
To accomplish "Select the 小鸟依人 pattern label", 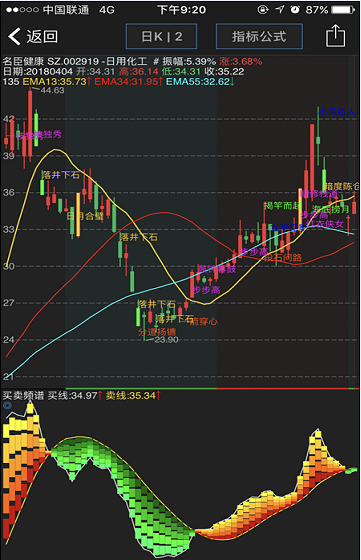I will coord(337,111).
